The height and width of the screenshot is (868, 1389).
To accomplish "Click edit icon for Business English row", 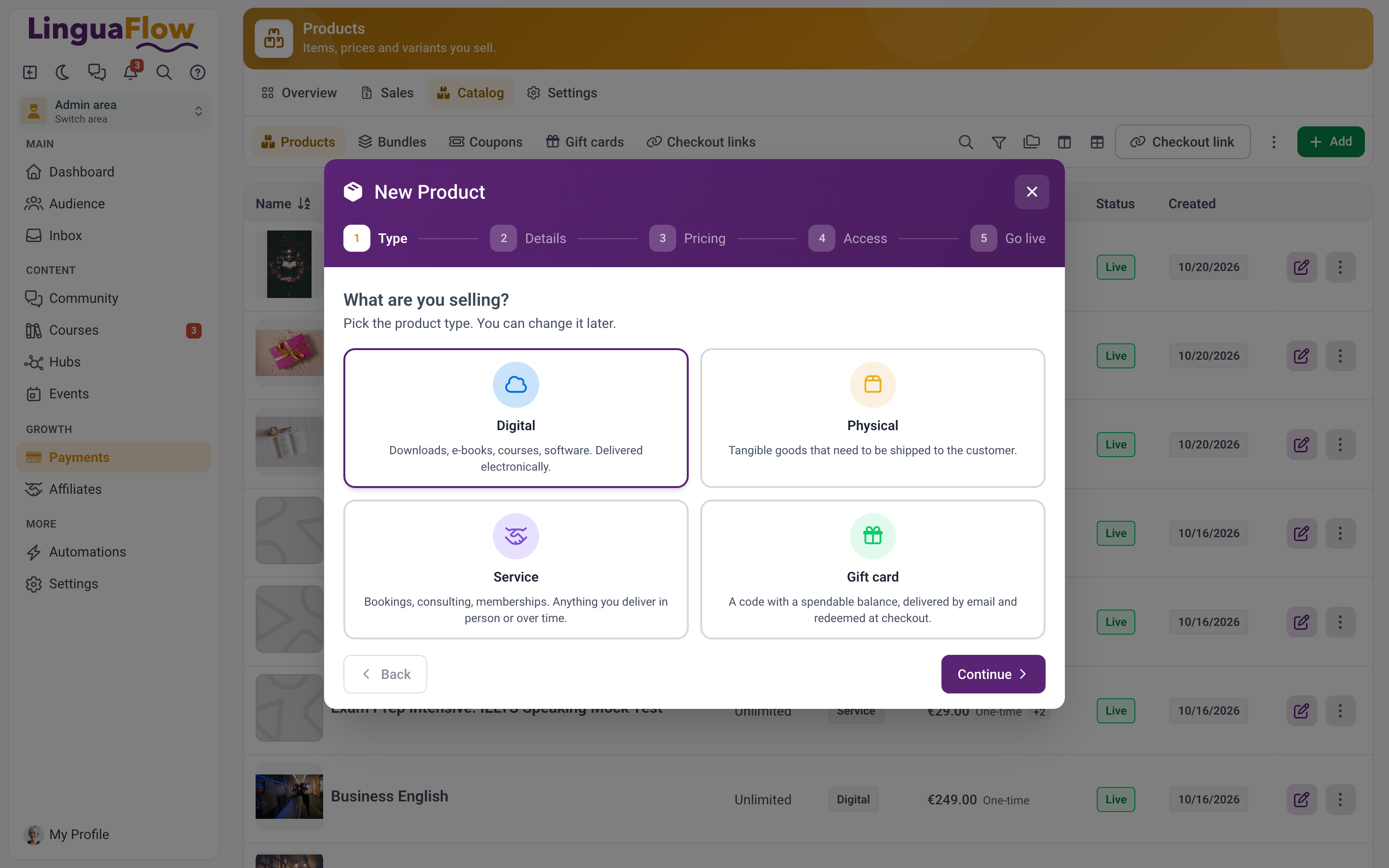I will (1301, 799).
